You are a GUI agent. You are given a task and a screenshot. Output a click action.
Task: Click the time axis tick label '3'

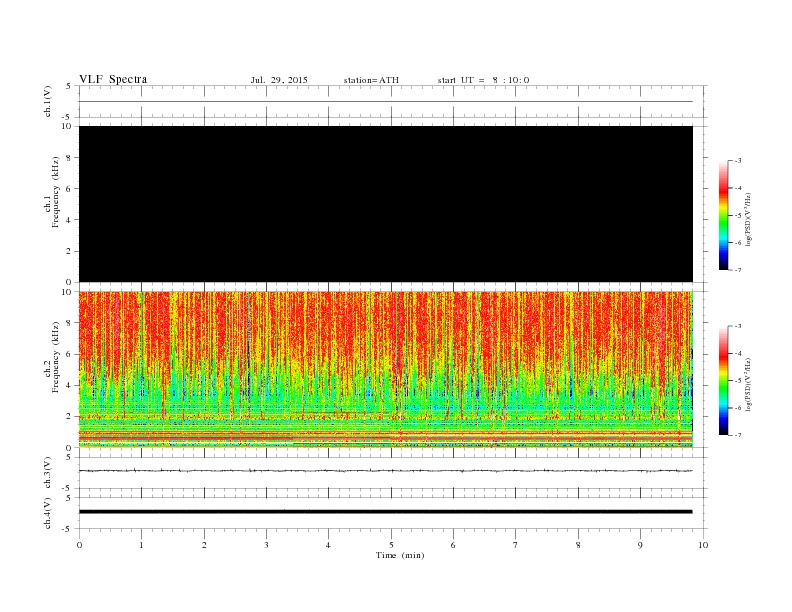click(266, 545)
